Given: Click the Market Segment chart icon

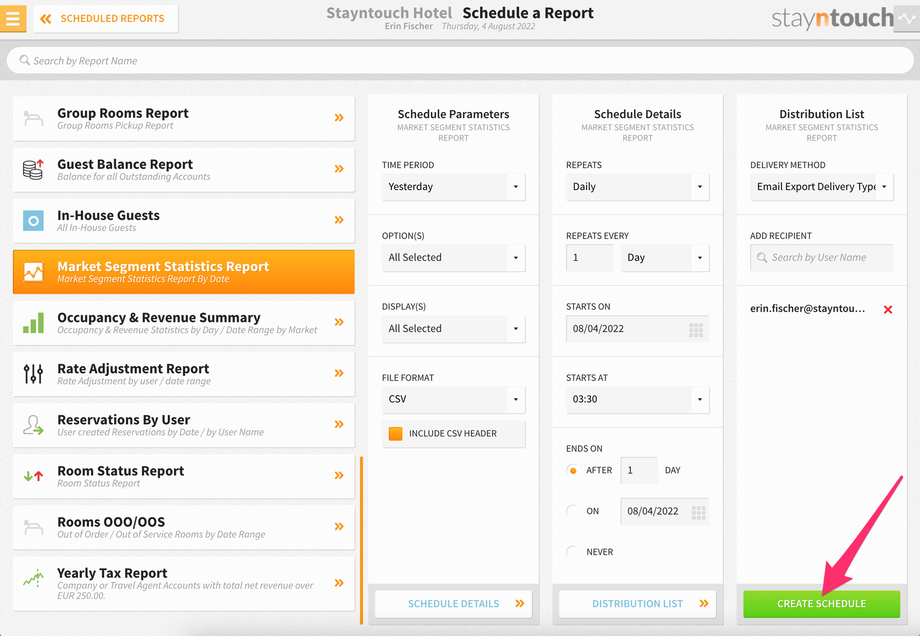Looking at the screenshot, I should (33, 272).
